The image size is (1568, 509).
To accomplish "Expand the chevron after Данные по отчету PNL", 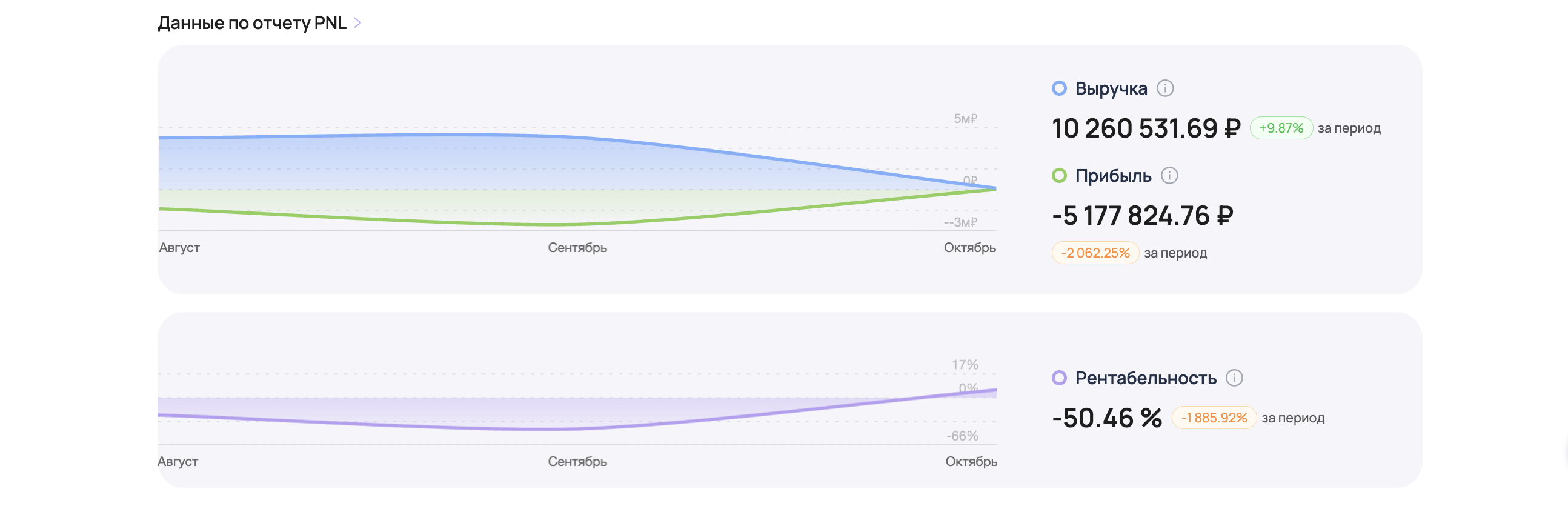I will 358,23.
